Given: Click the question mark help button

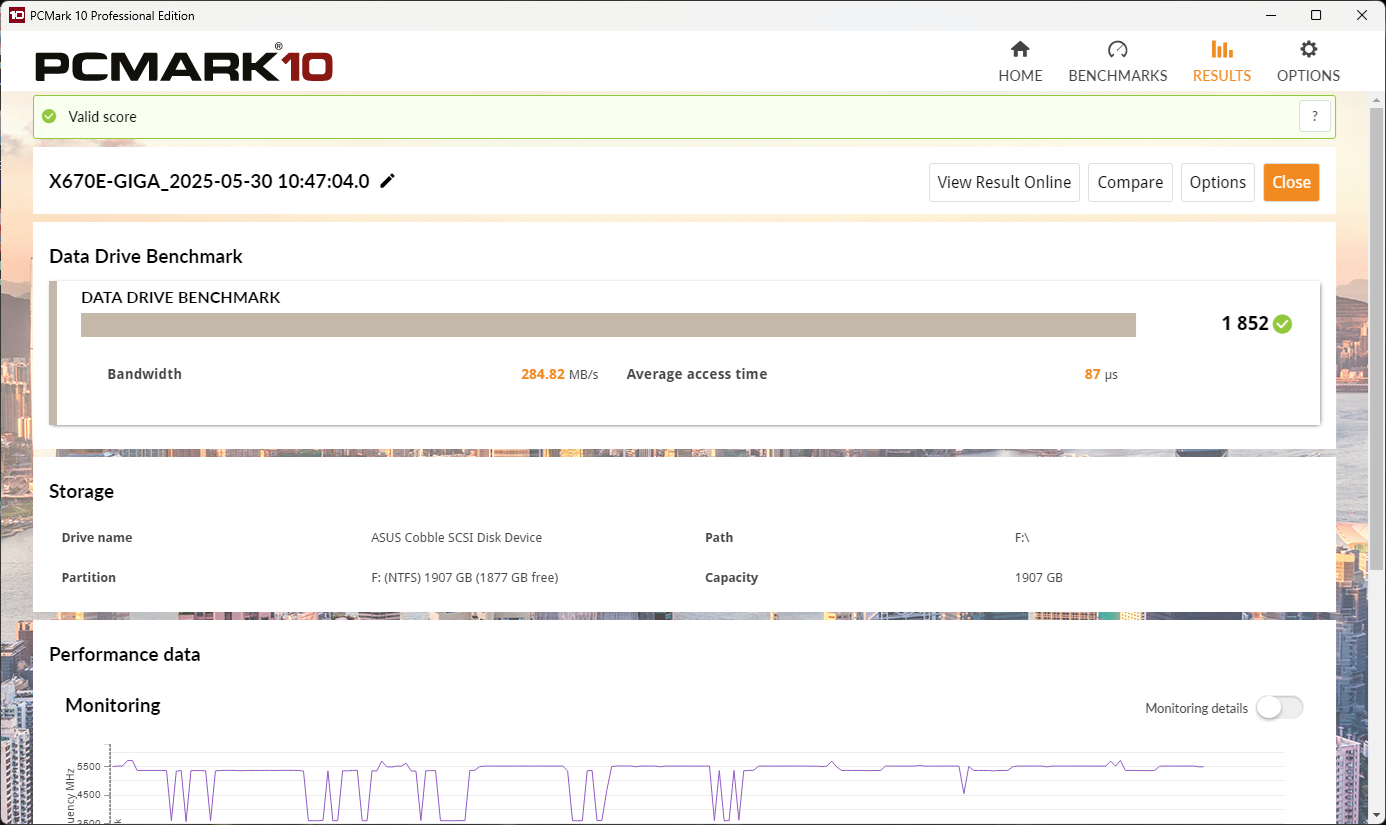Looking at the screenshot, I should click(1315, 116).
